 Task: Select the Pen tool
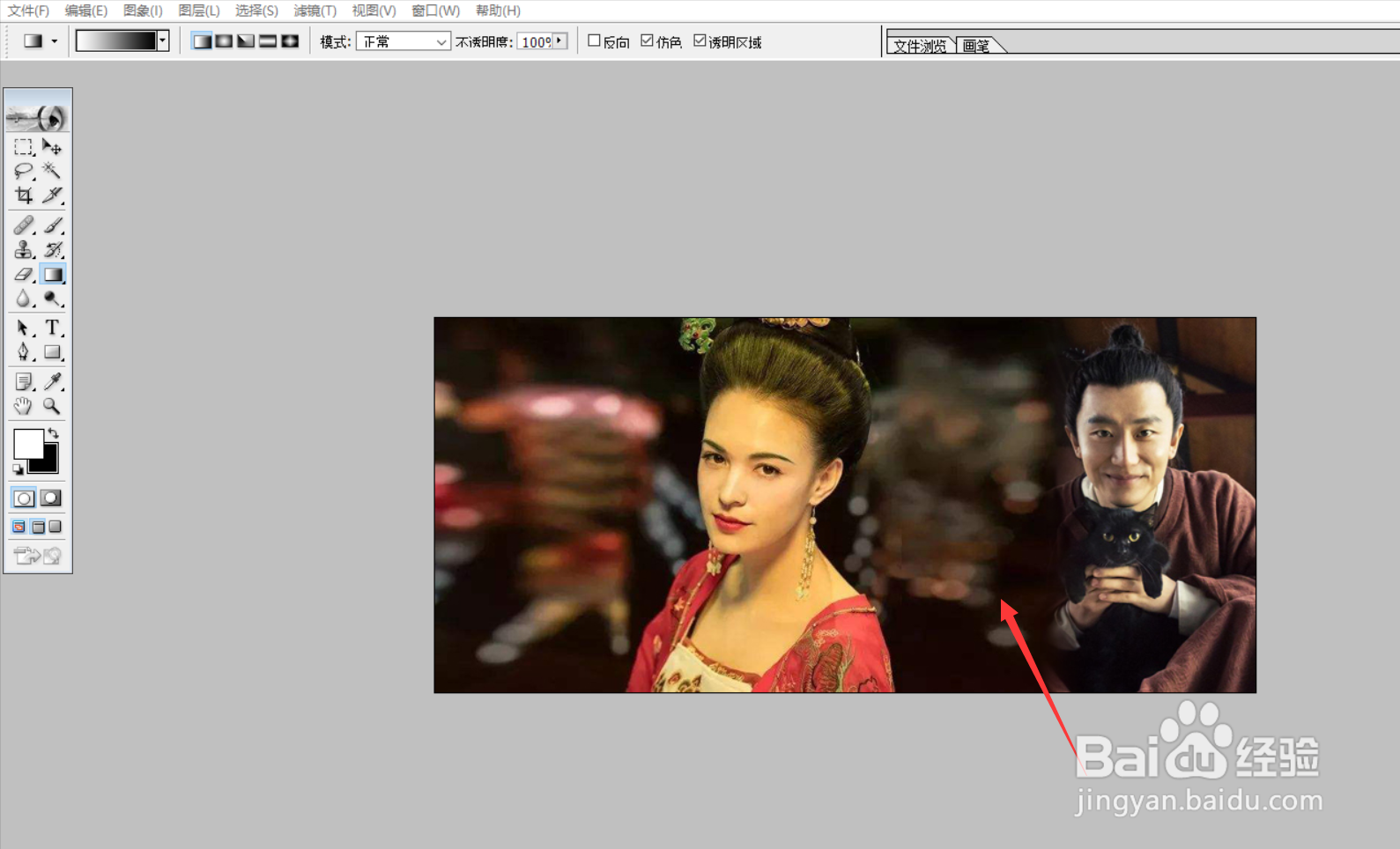pos(24,352)
